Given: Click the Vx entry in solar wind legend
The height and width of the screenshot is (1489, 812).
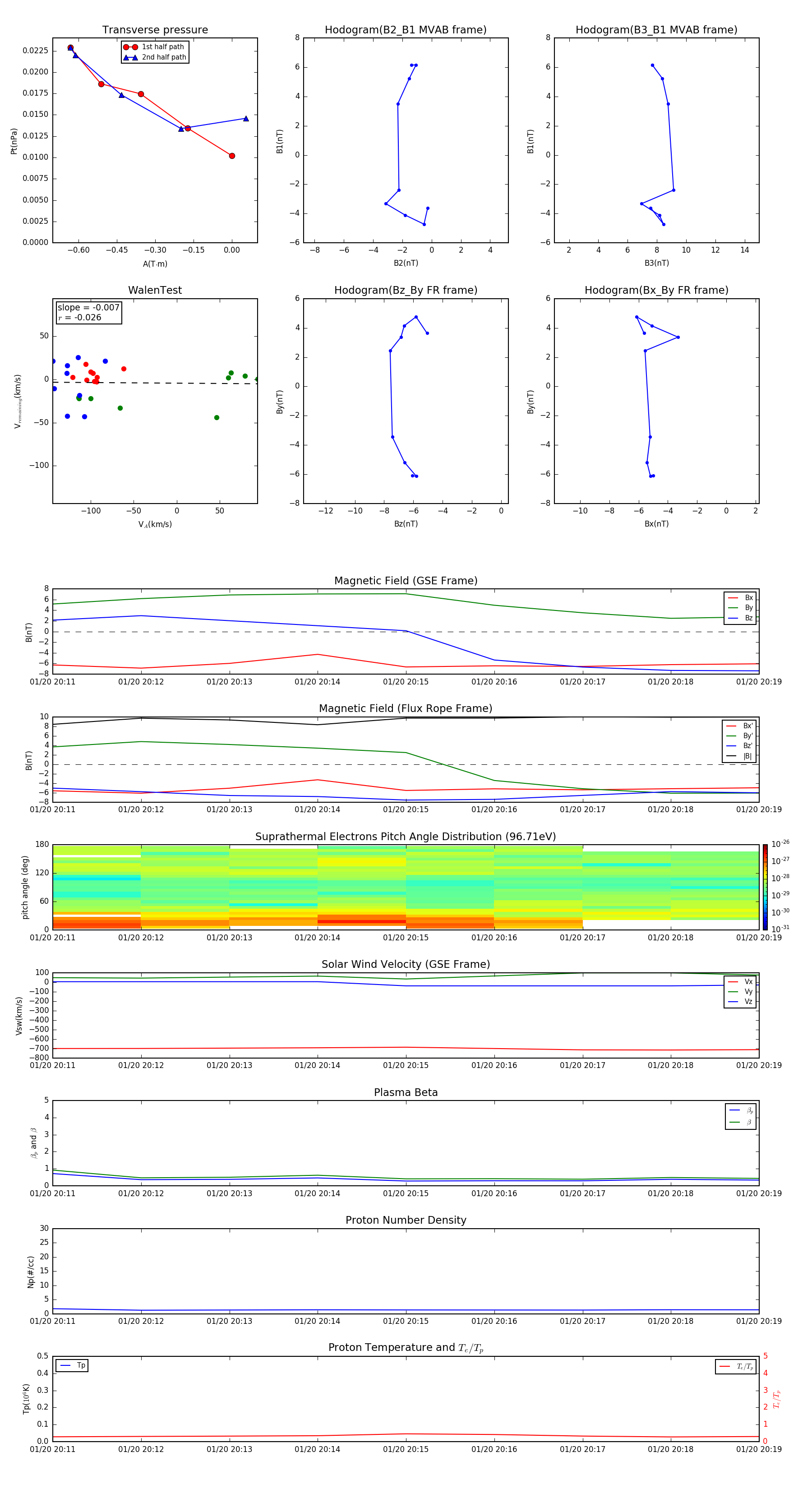Looking at the screenshot, I should [740, 982].
